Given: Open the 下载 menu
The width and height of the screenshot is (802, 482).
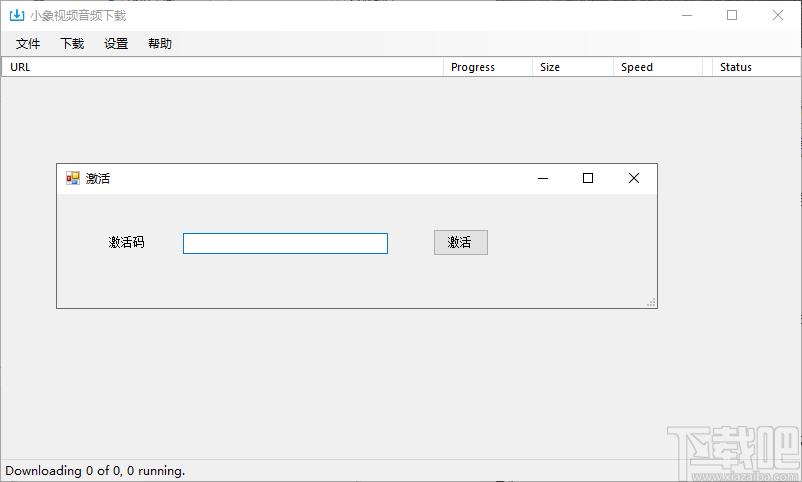Looking at the screenshot, I should pos(72,44).
